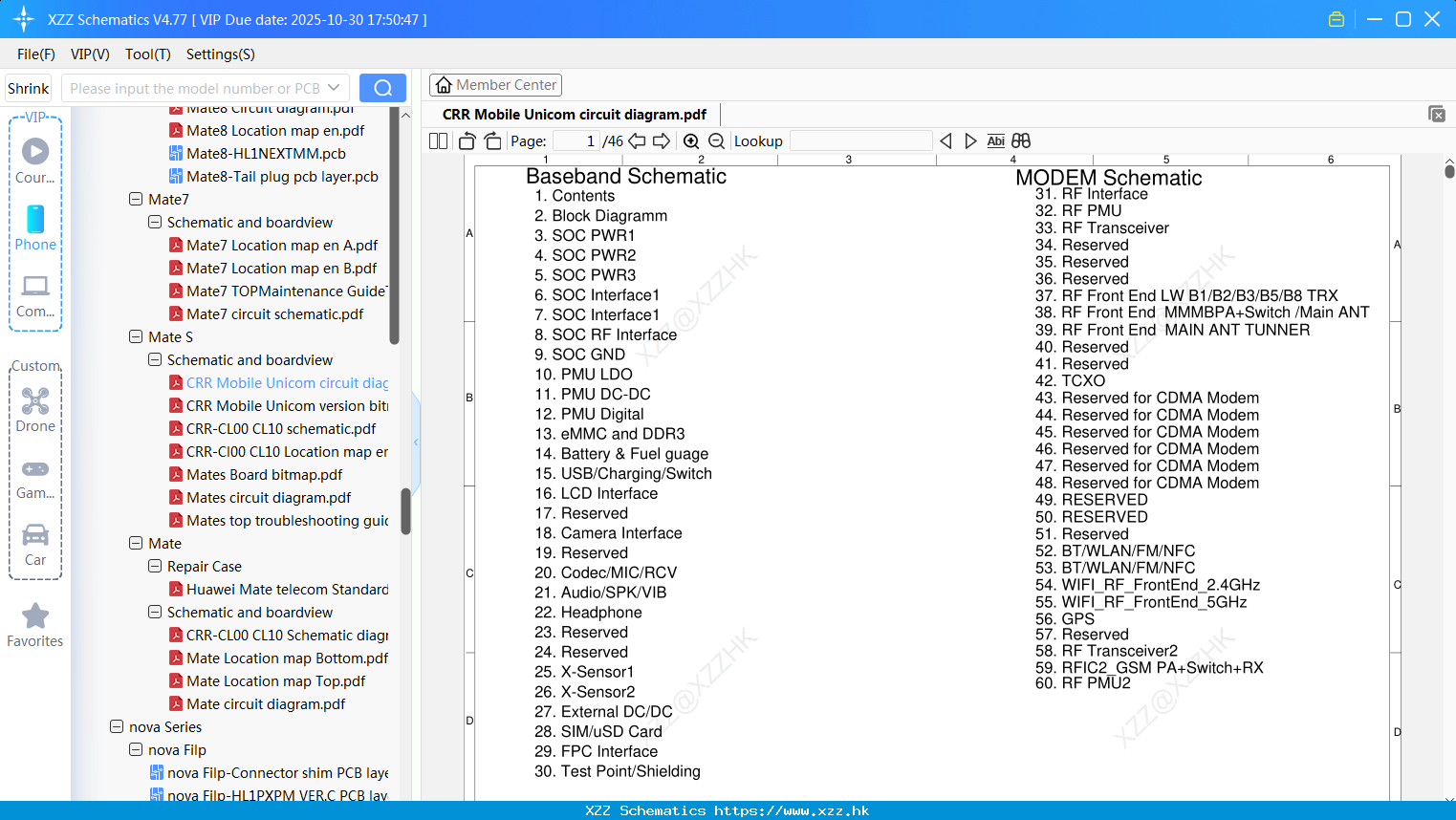Select the Phone category icon
This screenshot has width=1456, height=820.
(x=35, y=227)
